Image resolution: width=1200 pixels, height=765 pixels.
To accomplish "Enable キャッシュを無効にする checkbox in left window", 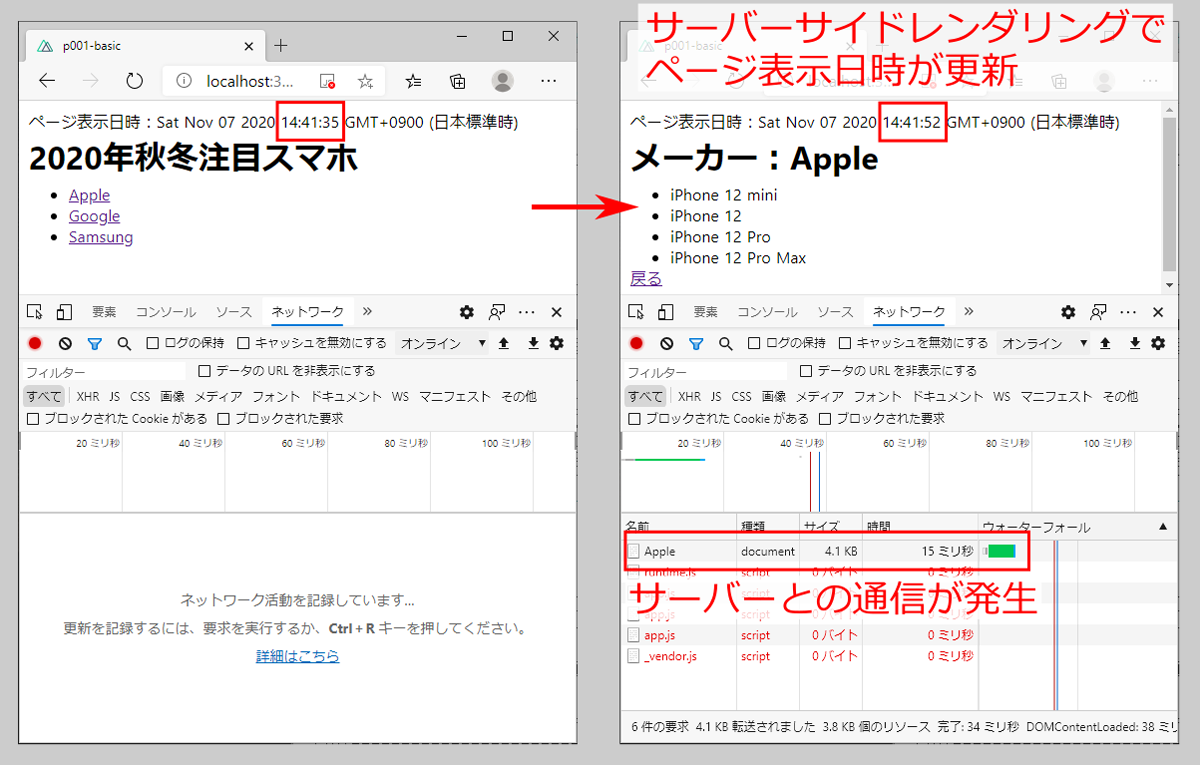I will pos(244,343).
